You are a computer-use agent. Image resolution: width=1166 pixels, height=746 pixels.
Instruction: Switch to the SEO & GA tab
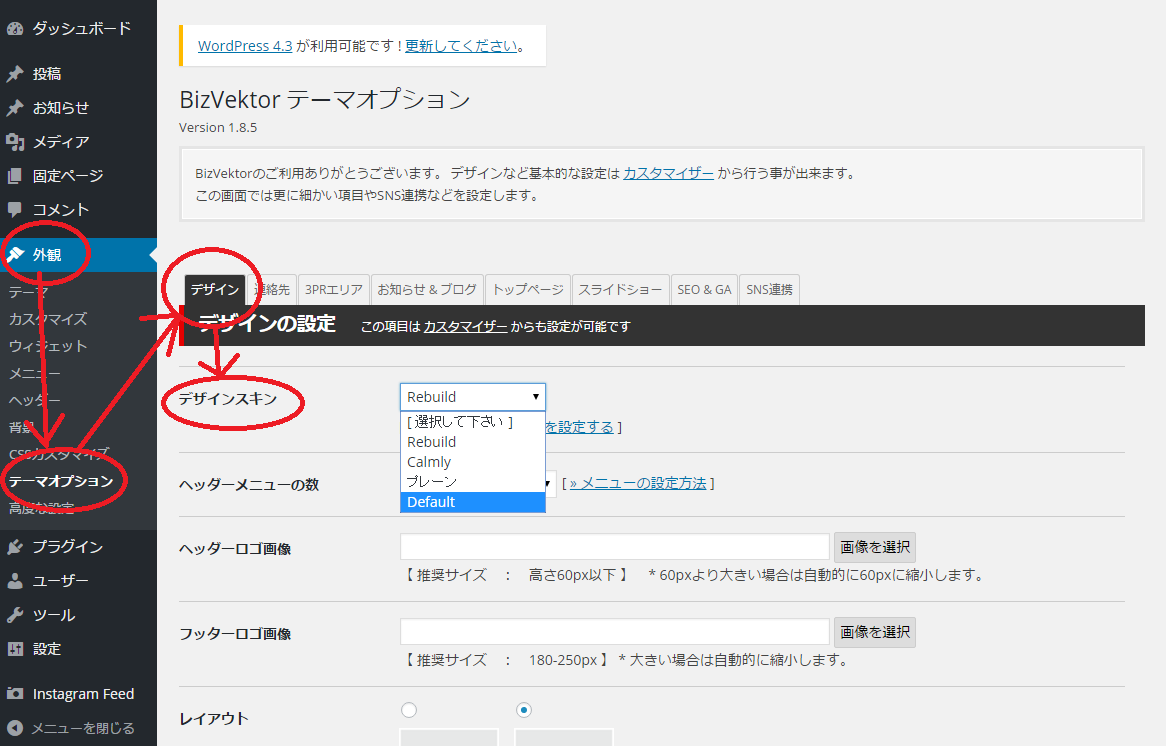[x=704, y=289]
